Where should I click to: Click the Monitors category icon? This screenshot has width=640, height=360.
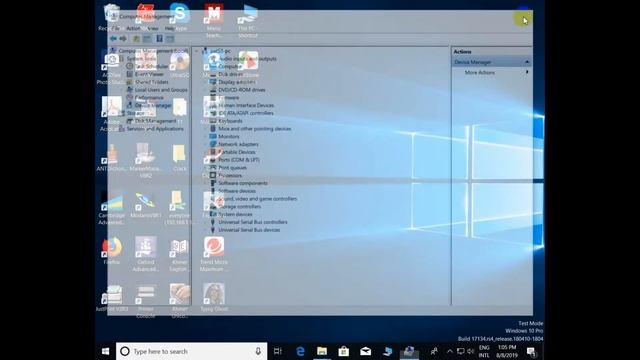(213, 136)
